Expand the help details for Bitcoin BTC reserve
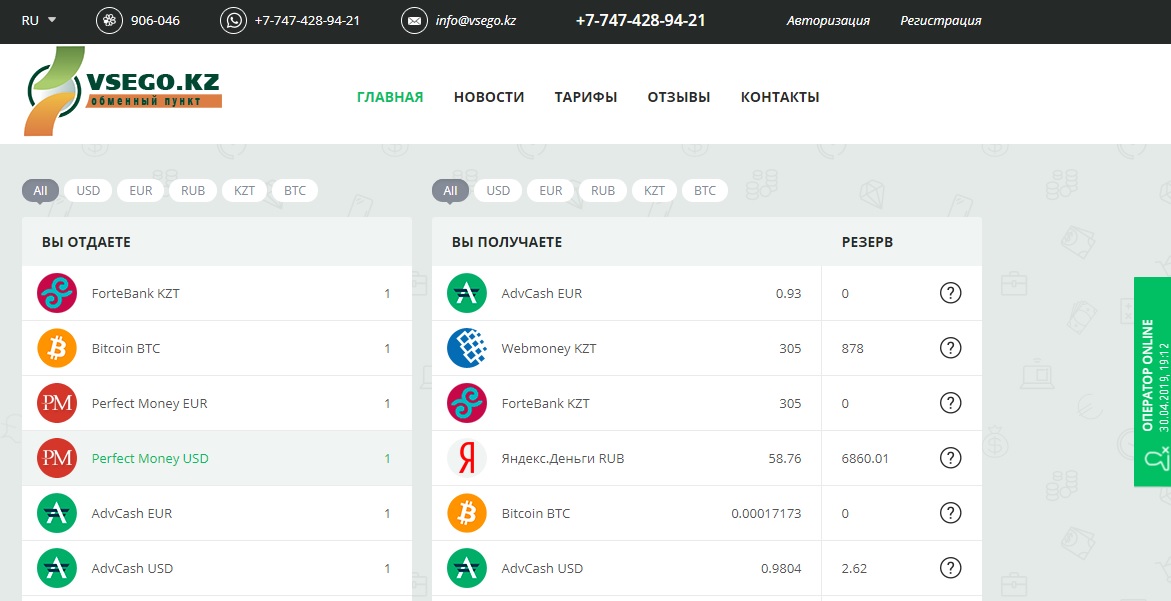 950,513
